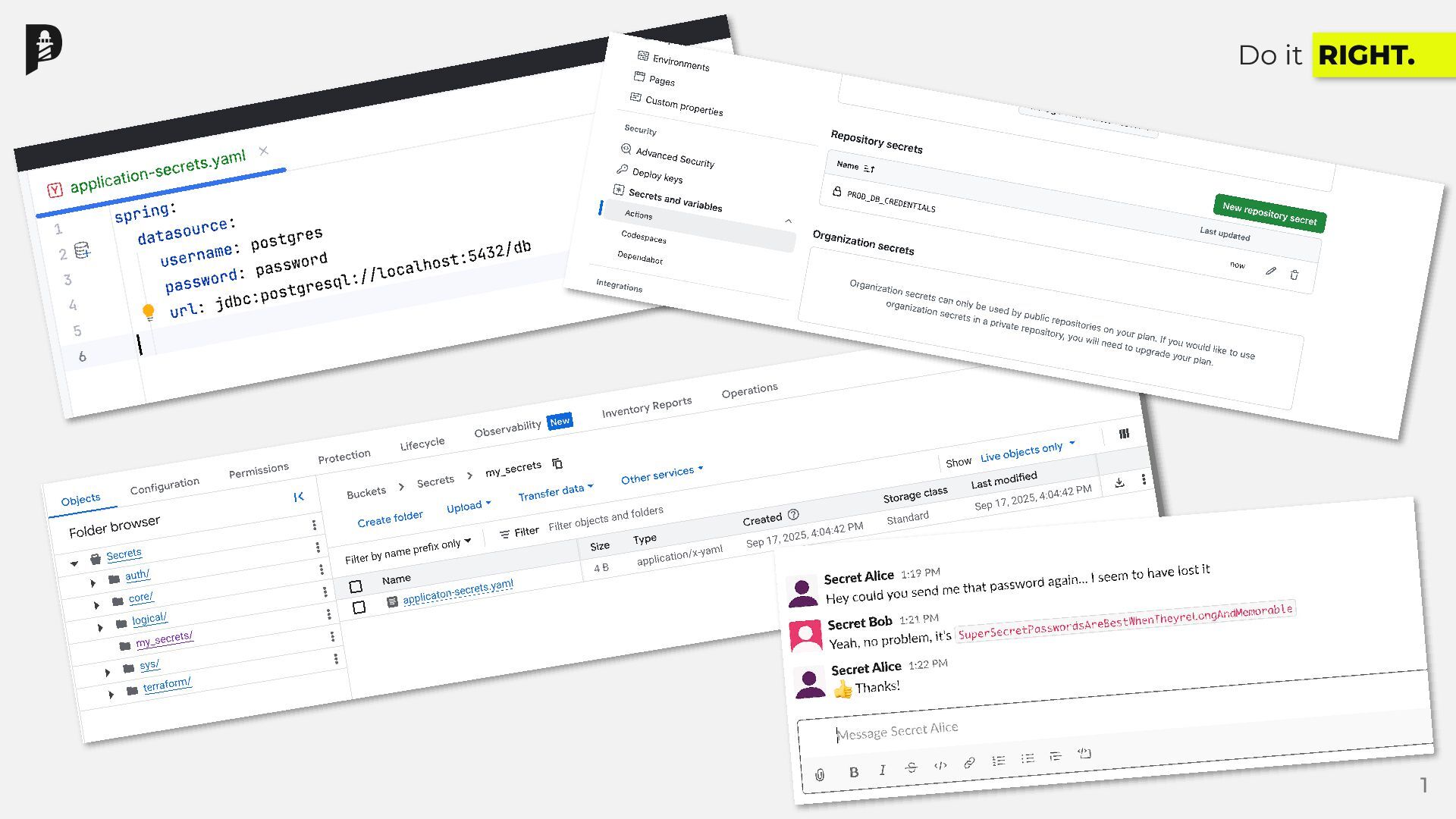Toggle bold formatting in message composer
The image size is (1456, 819).
click(x=854, y=772)
